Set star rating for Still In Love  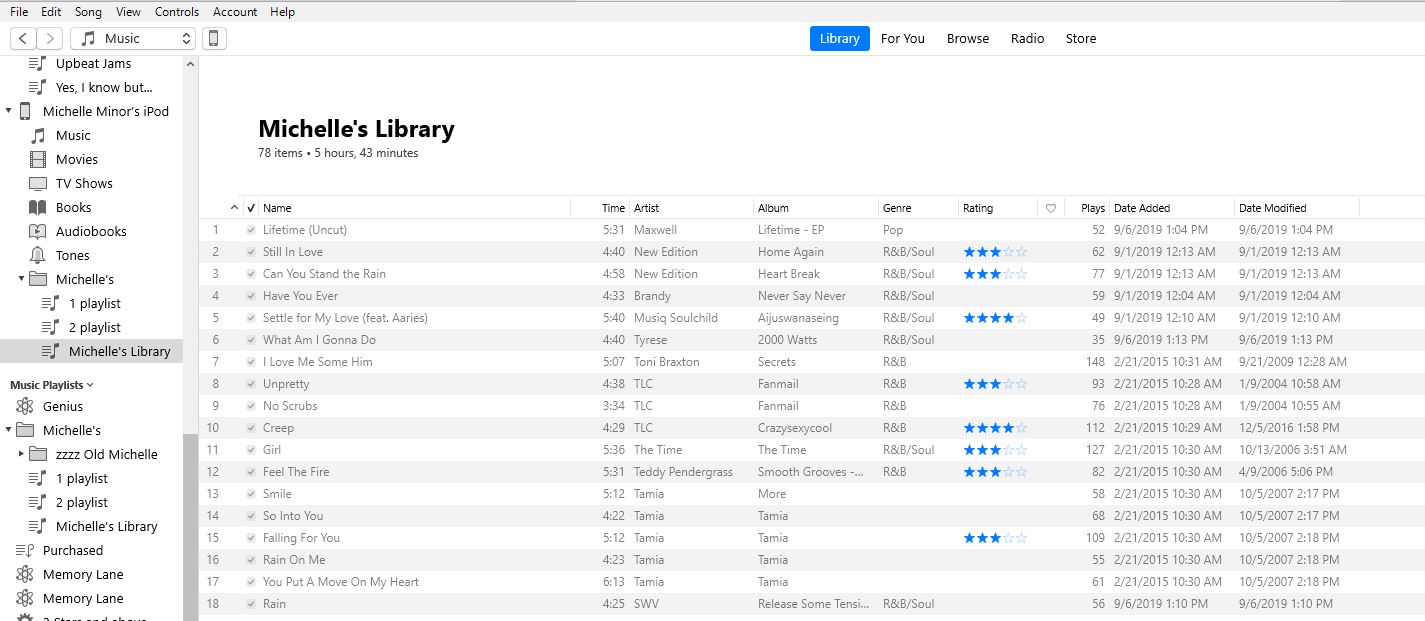pos(995,252)
